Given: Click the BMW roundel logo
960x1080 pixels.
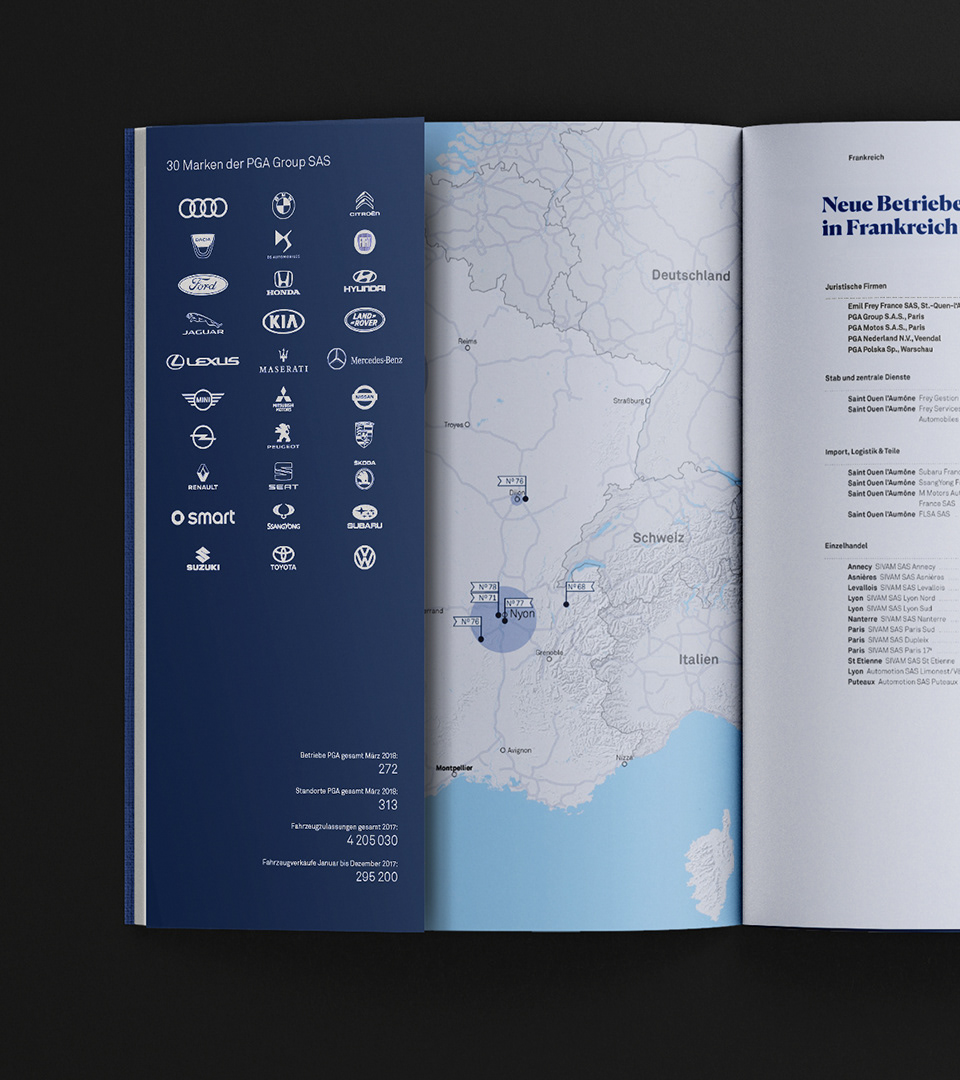Looking at the screenshot, I should (x=283, y=205).
